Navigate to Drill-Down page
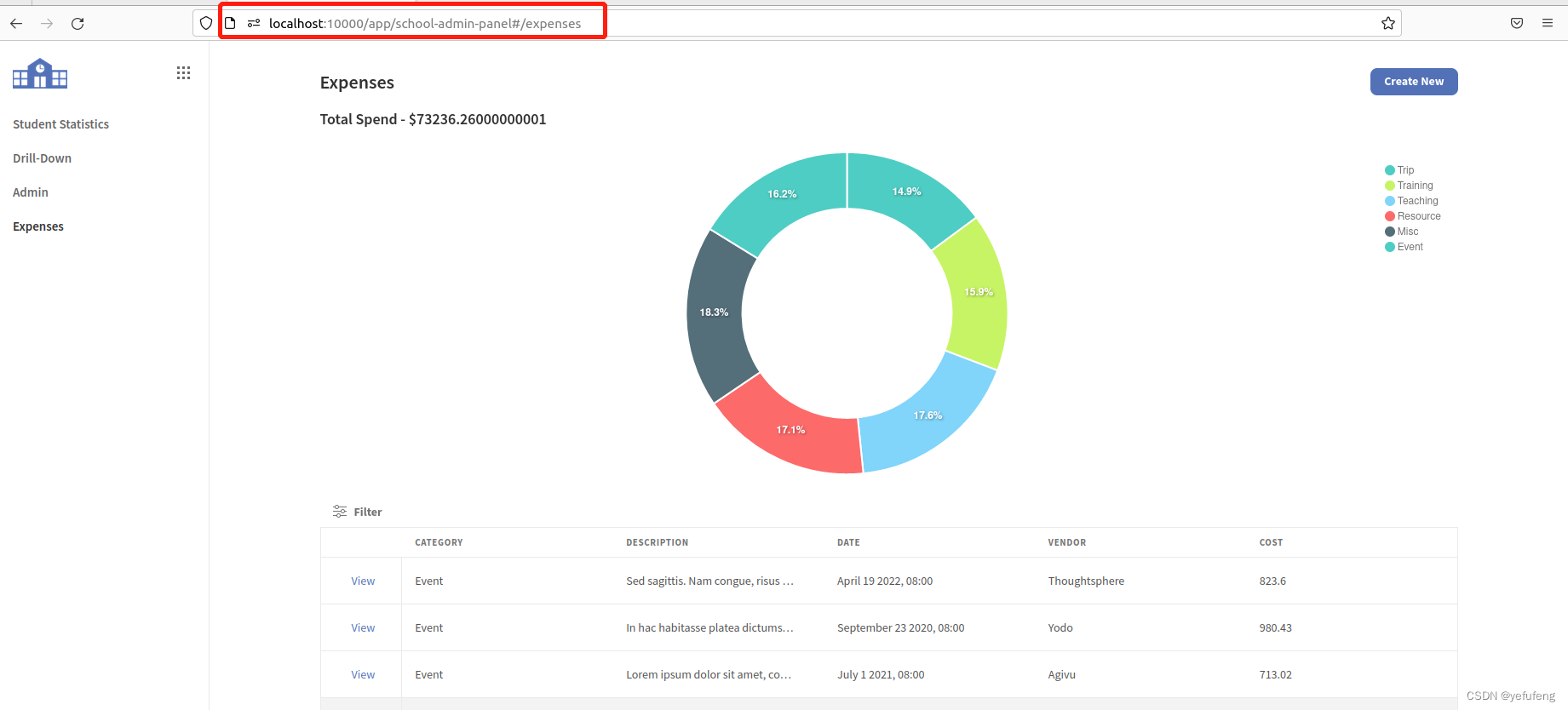The image size is (1568, 710). (42, 158)
